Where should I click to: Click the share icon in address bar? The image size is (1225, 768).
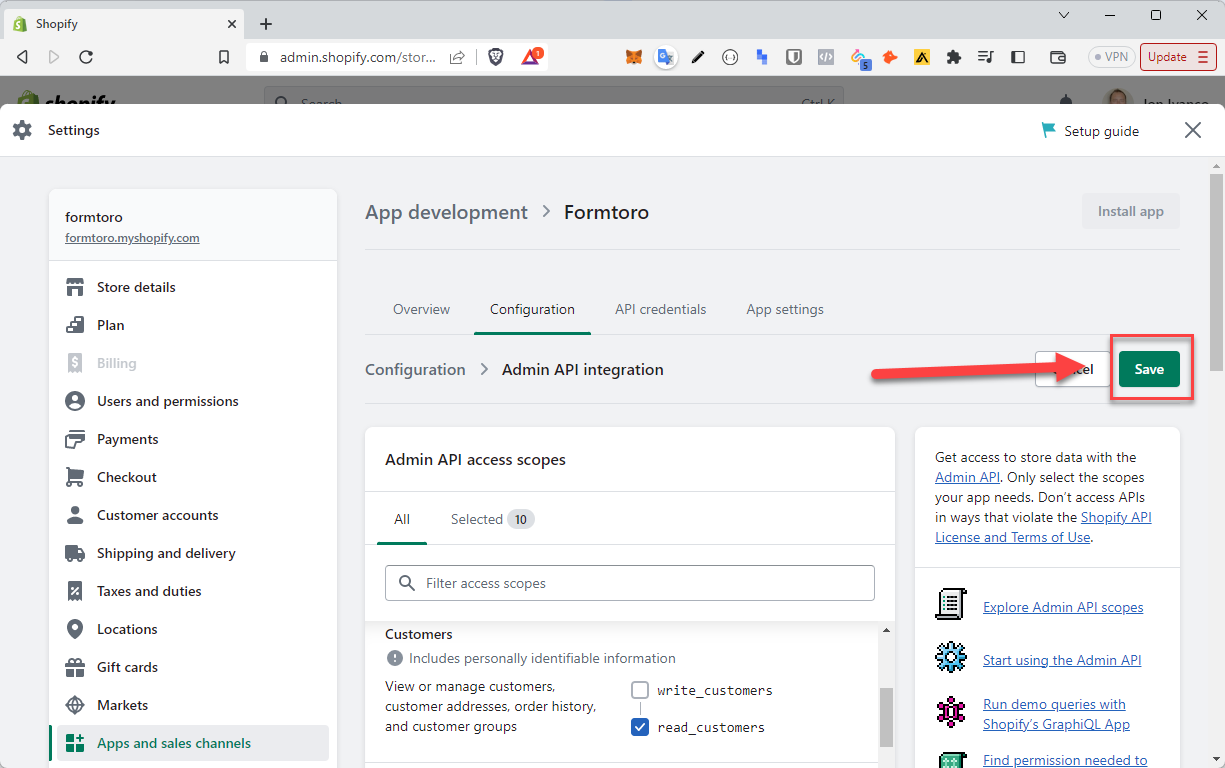[457, 57]
